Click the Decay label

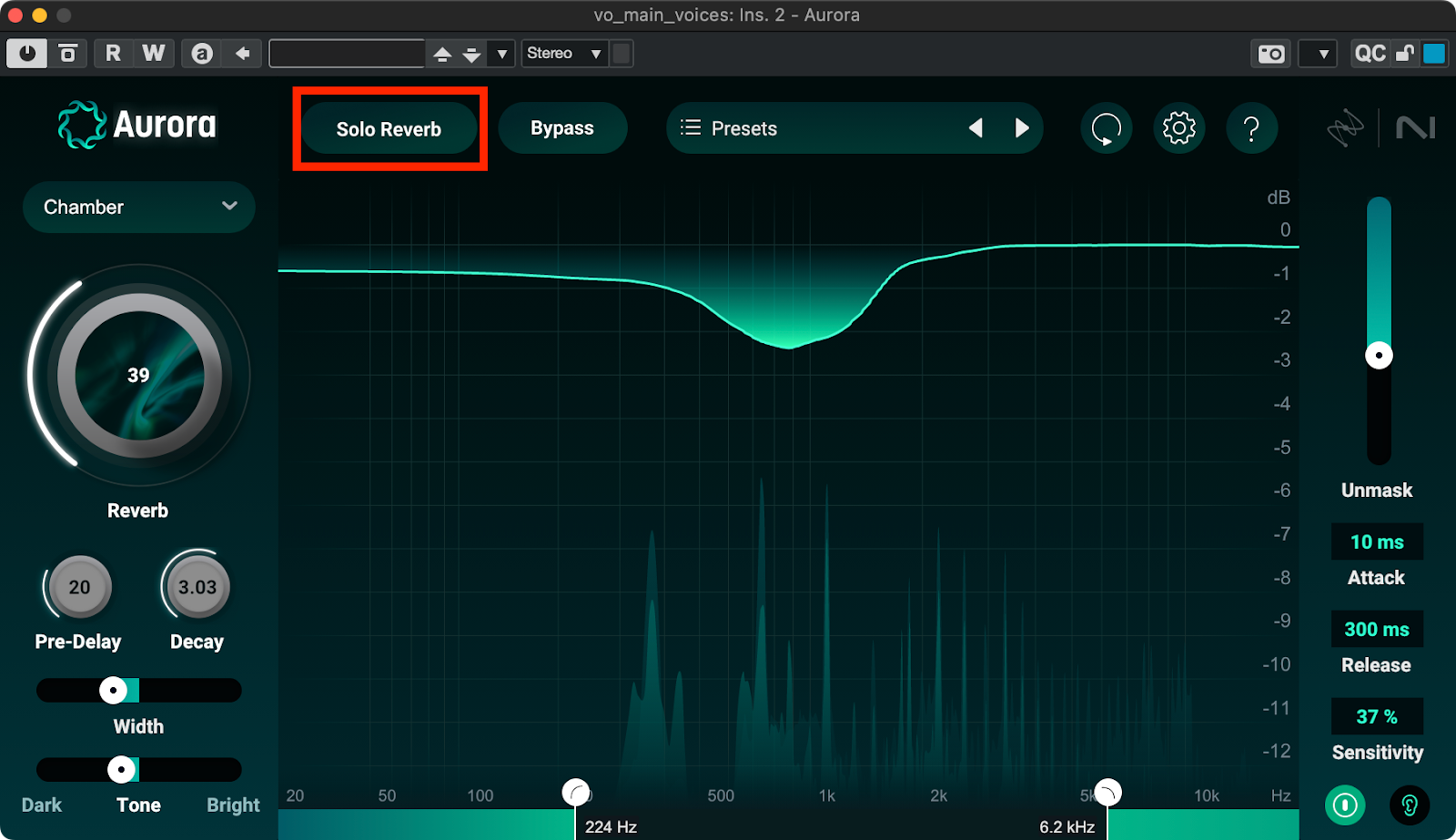point(197,642)
